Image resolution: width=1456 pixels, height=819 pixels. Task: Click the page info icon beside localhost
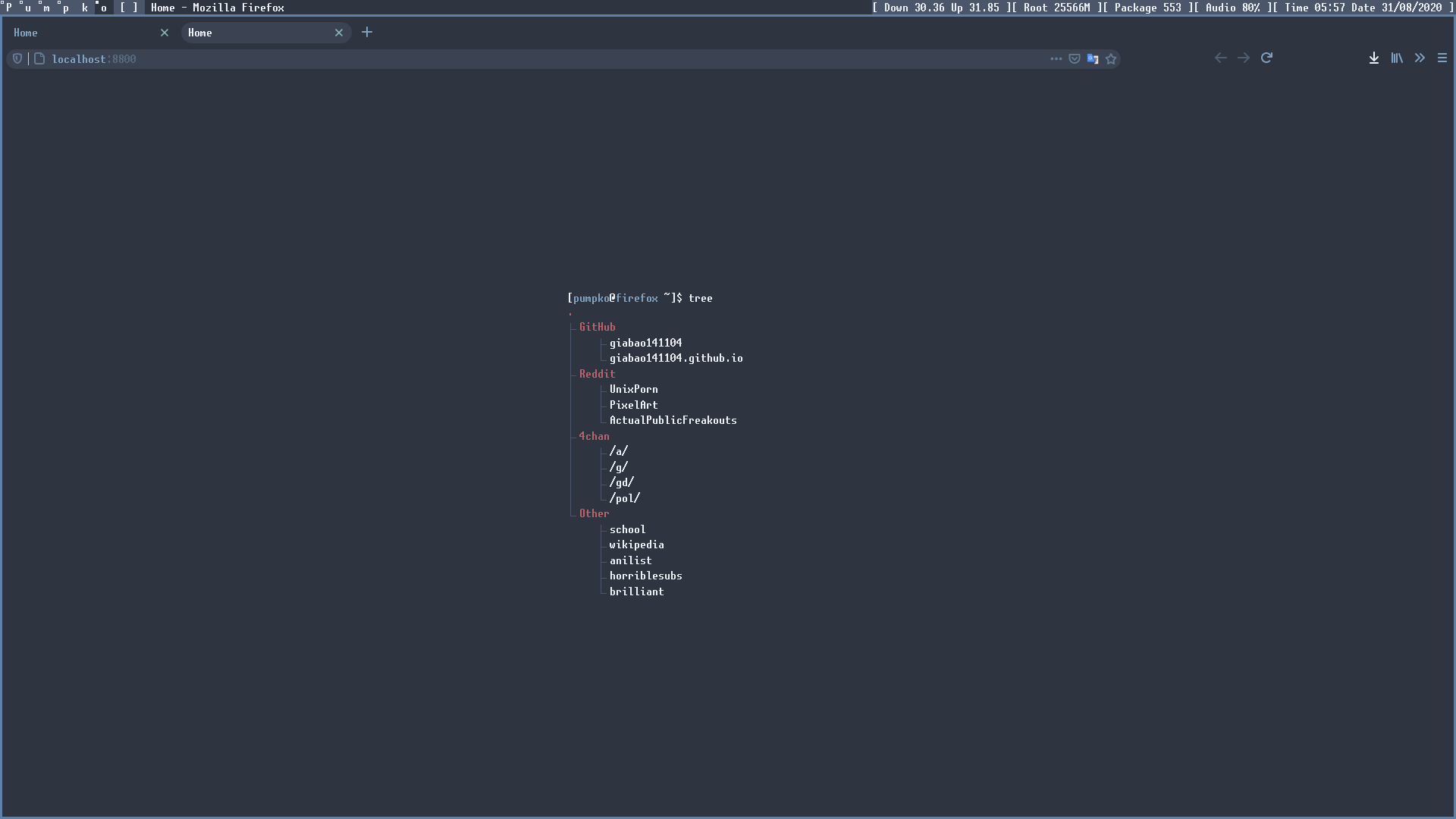click(39, 58)
